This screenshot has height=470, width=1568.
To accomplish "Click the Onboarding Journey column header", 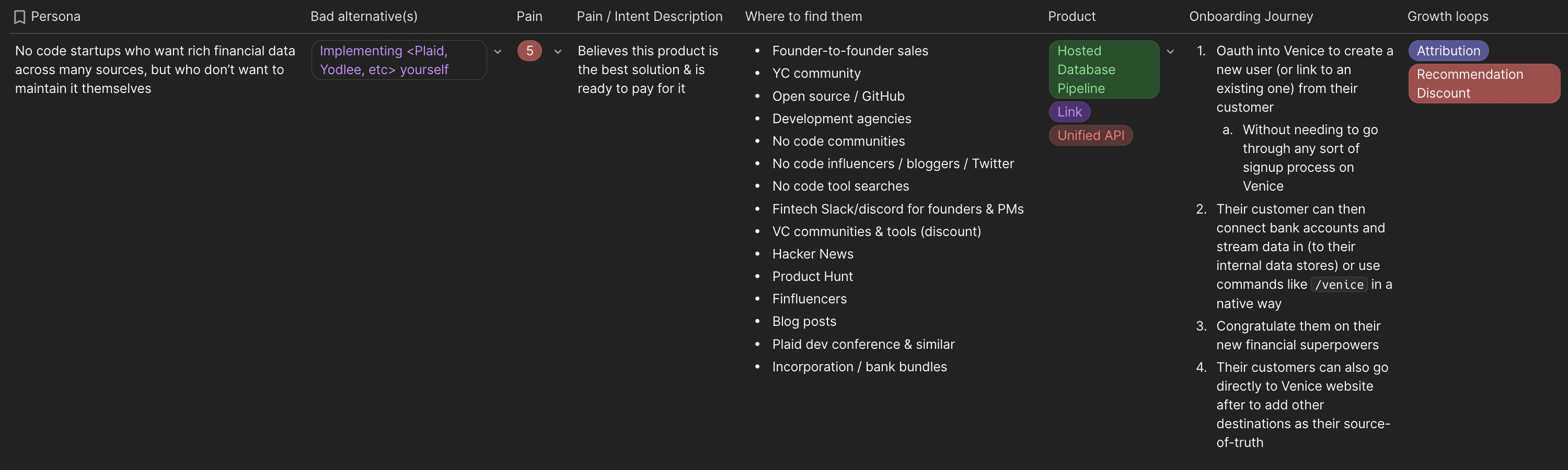I will tap(1251, 16).
